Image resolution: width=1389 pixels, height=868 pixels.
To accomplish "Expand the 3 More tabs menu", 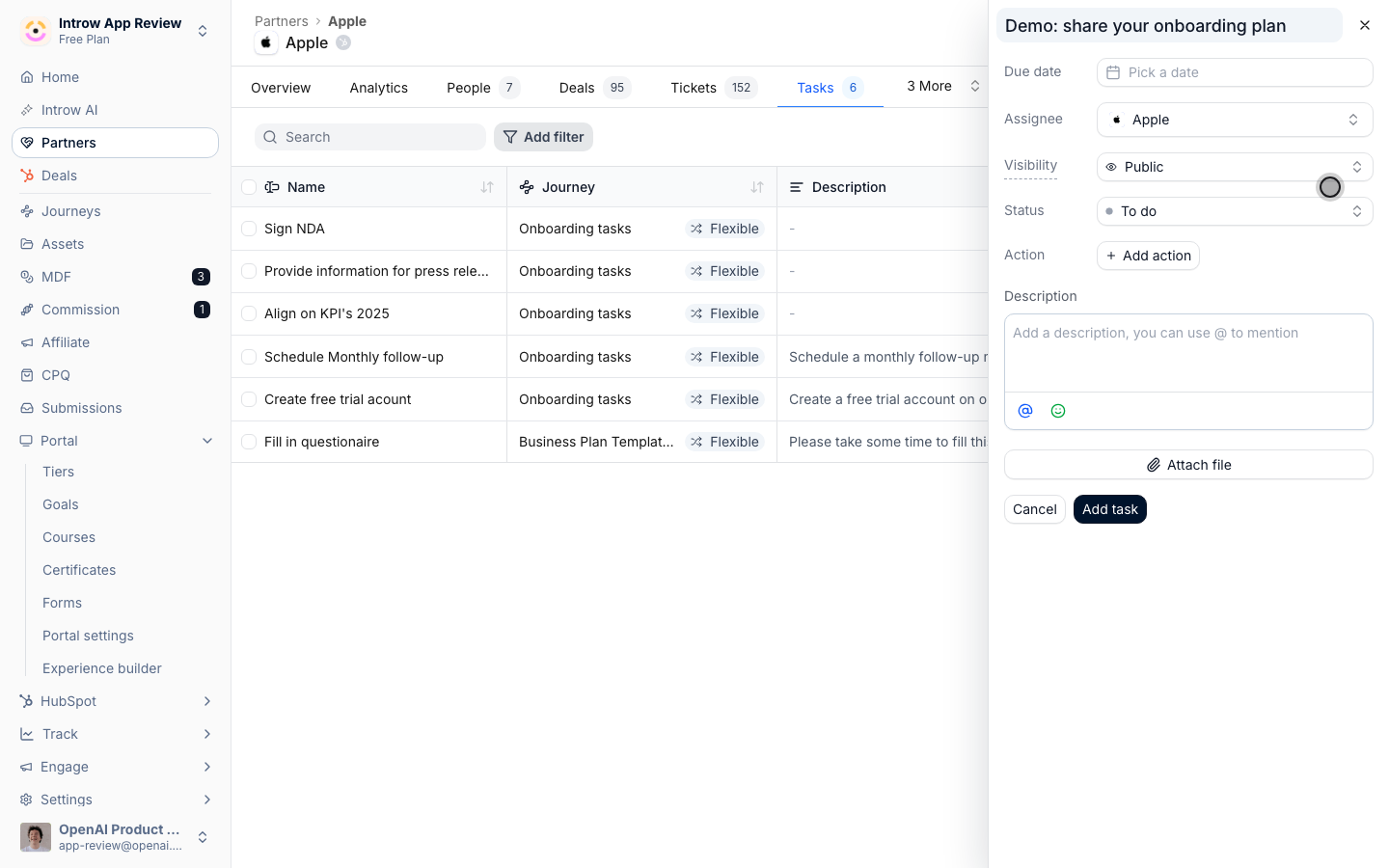I will coord(942,86).
